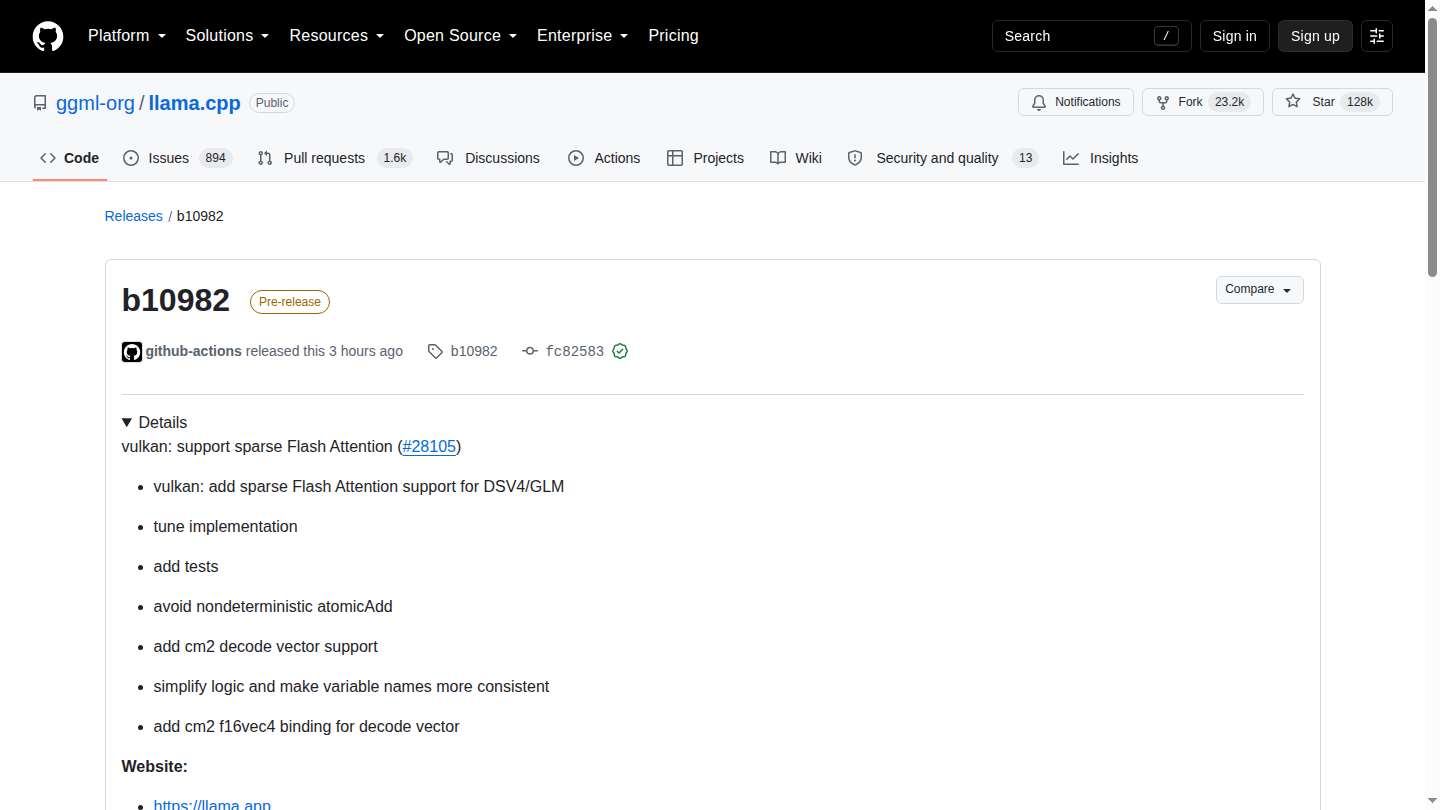Select the Pull requests branch icon
Screen dimensions: 1440x810
tap(265, 158)
